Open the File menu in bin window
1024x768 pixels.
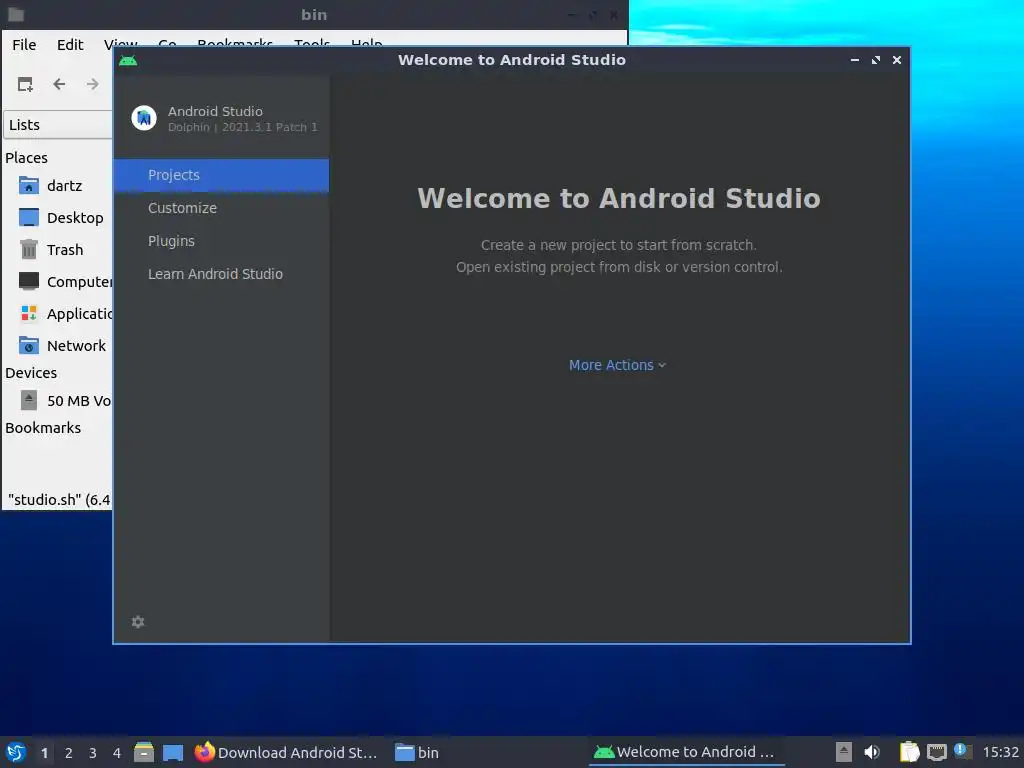tap(24, 44)
